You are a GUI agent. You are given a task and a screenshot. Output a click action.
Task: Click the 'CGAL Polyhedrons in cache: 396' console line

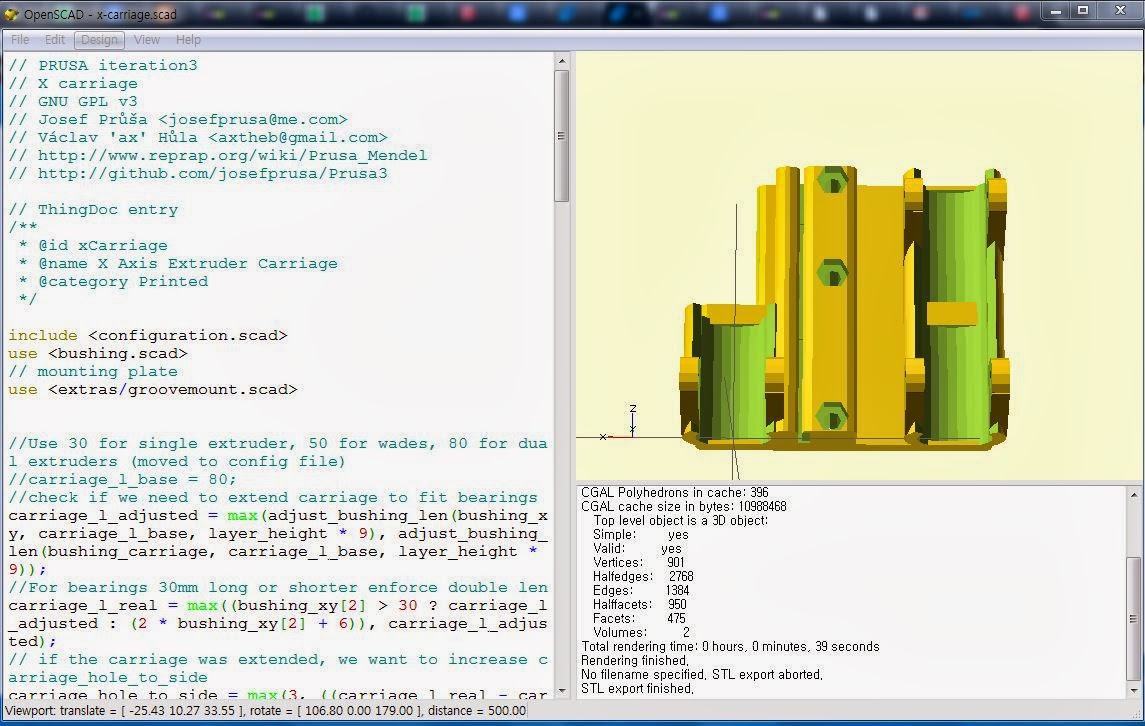(675, 492)
